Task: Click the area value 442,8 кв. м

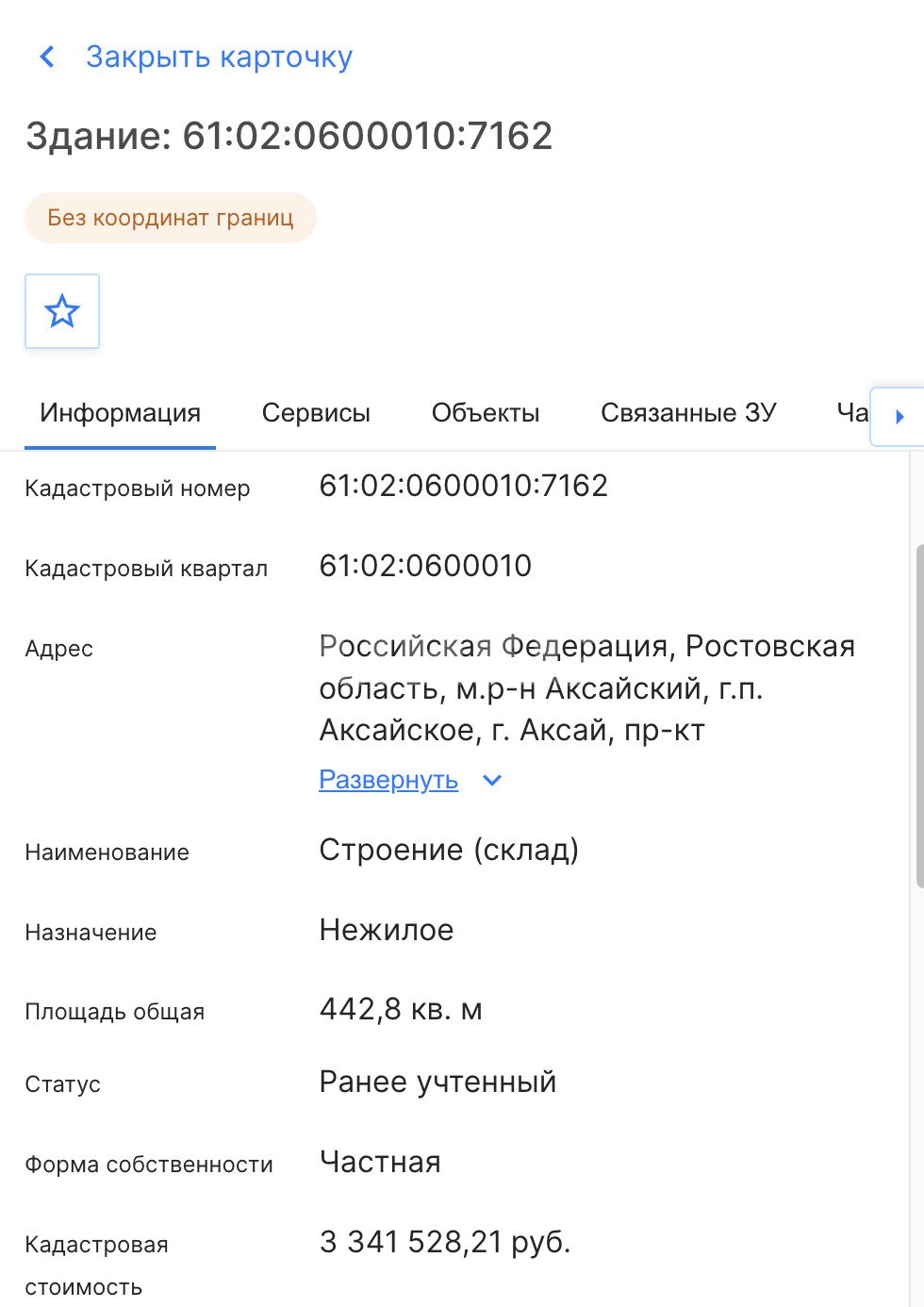Action: tap(401, 1010)
